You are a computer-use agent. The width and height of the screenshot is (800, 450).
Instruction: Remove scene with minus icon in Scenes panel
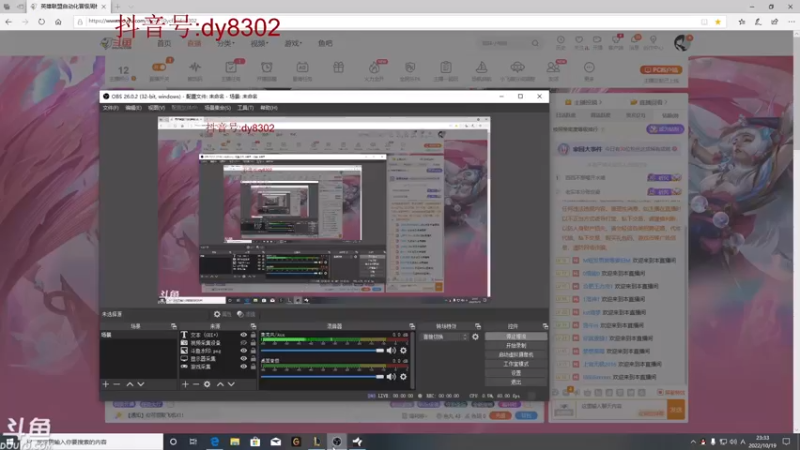(x=117, y=384)
